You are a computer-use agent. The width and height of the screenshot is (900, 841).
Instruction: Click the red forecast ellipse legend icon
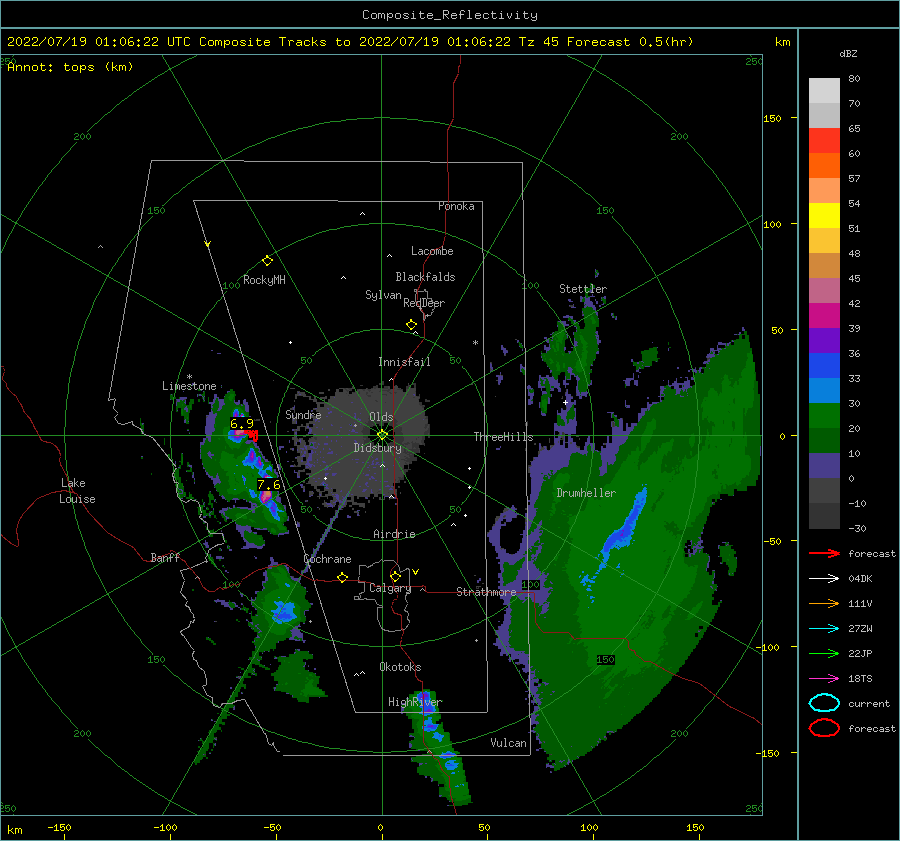tap(824, 728)
